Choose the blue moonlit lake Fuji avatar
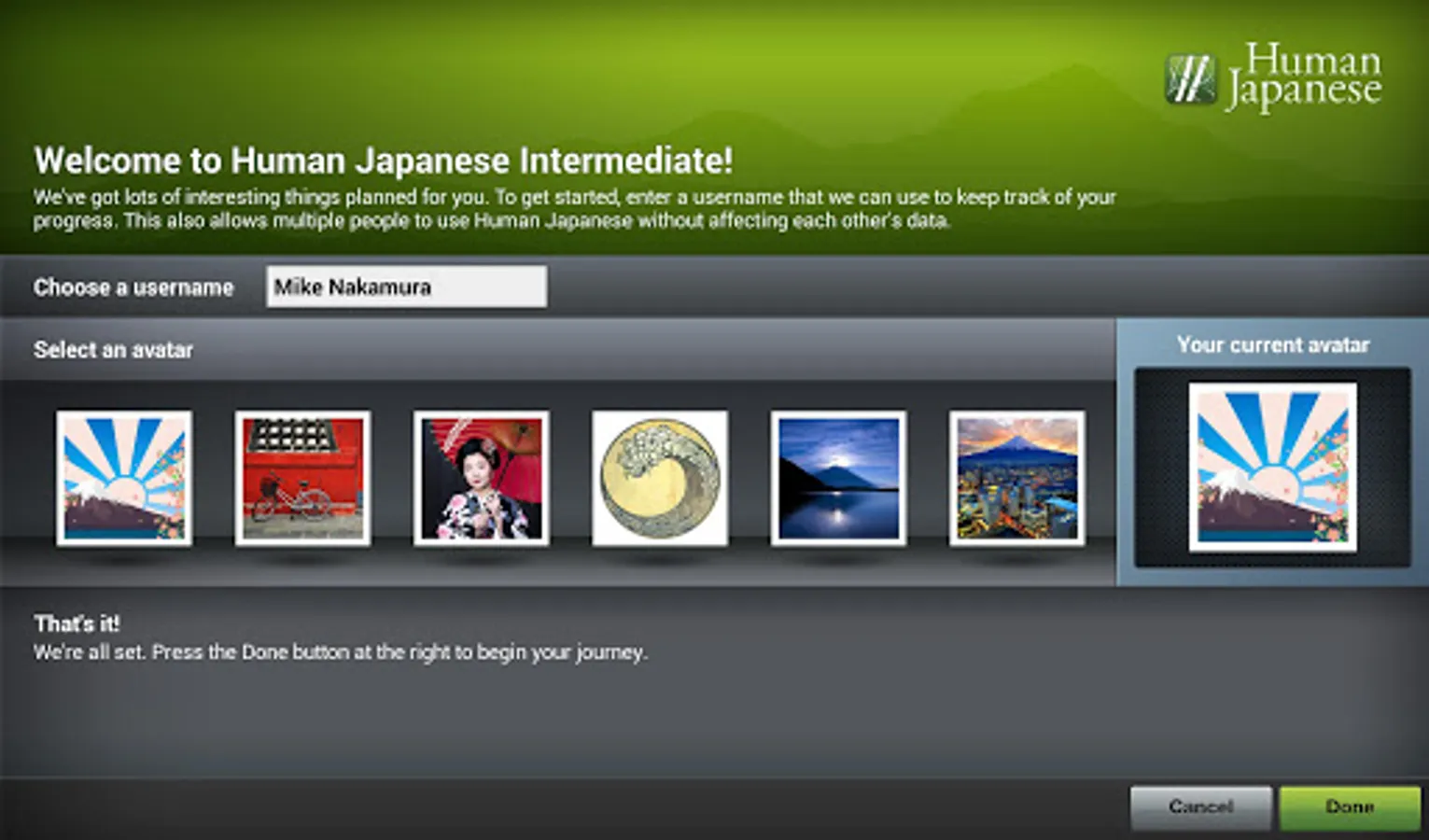This screenshot has width=1429, height=840. 838,479
